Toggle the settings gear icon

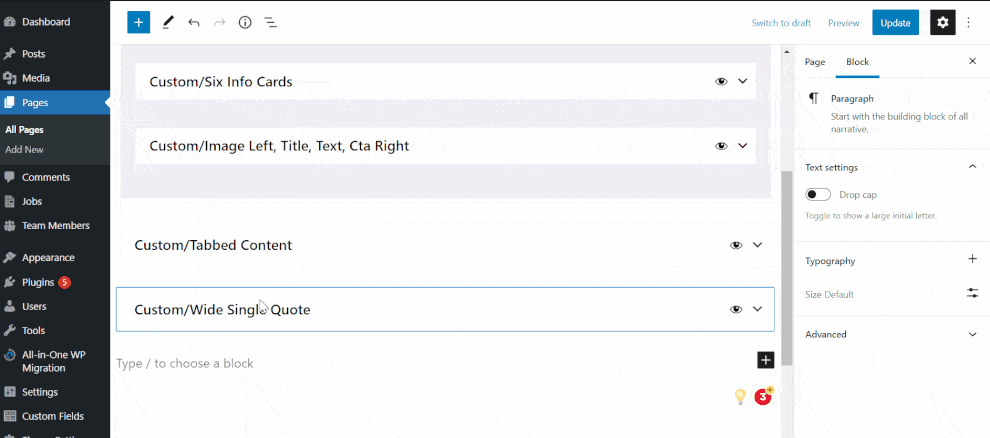943,23
